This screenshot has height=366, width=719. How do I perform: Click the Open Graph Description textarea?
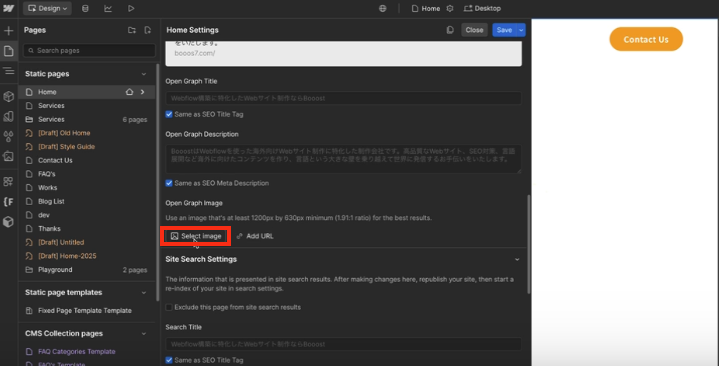[x=343, y=159]
